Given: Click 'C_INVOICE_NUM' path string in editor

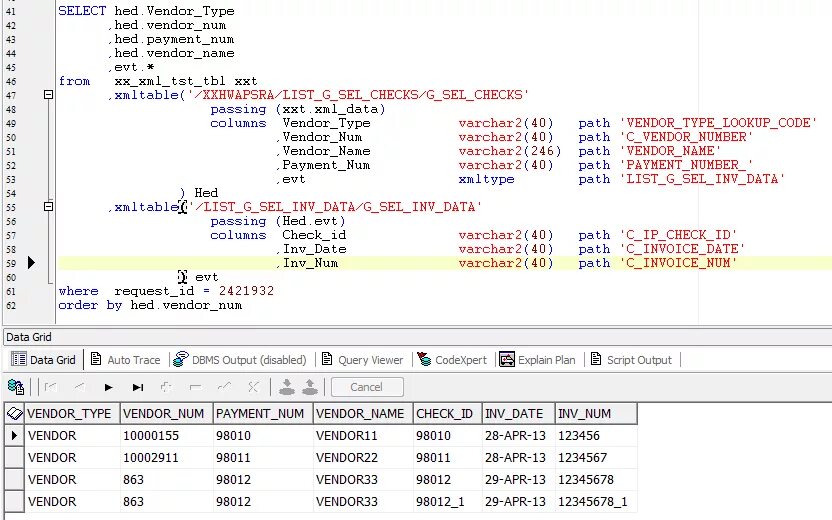Looking at the screenshot, I should [678, 263].
